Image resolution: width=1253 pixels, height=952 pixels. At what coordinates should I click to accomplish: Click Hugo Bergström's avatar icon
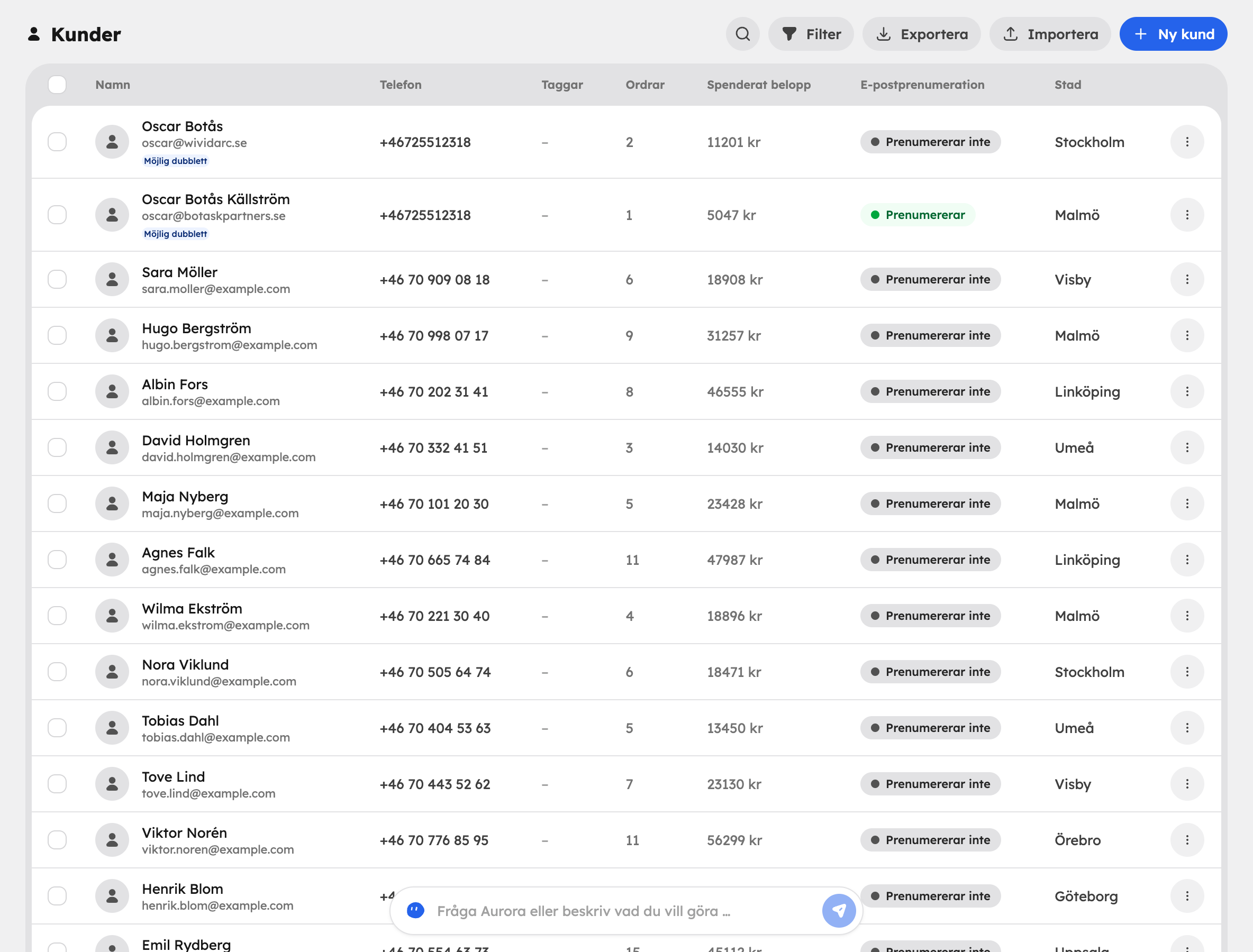[x=112, y=335]
